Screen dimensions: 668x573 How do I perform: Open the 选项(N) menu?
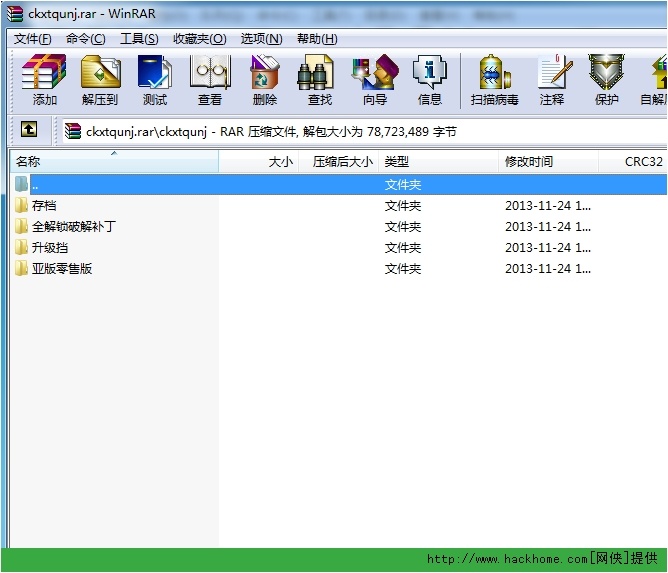261,39
